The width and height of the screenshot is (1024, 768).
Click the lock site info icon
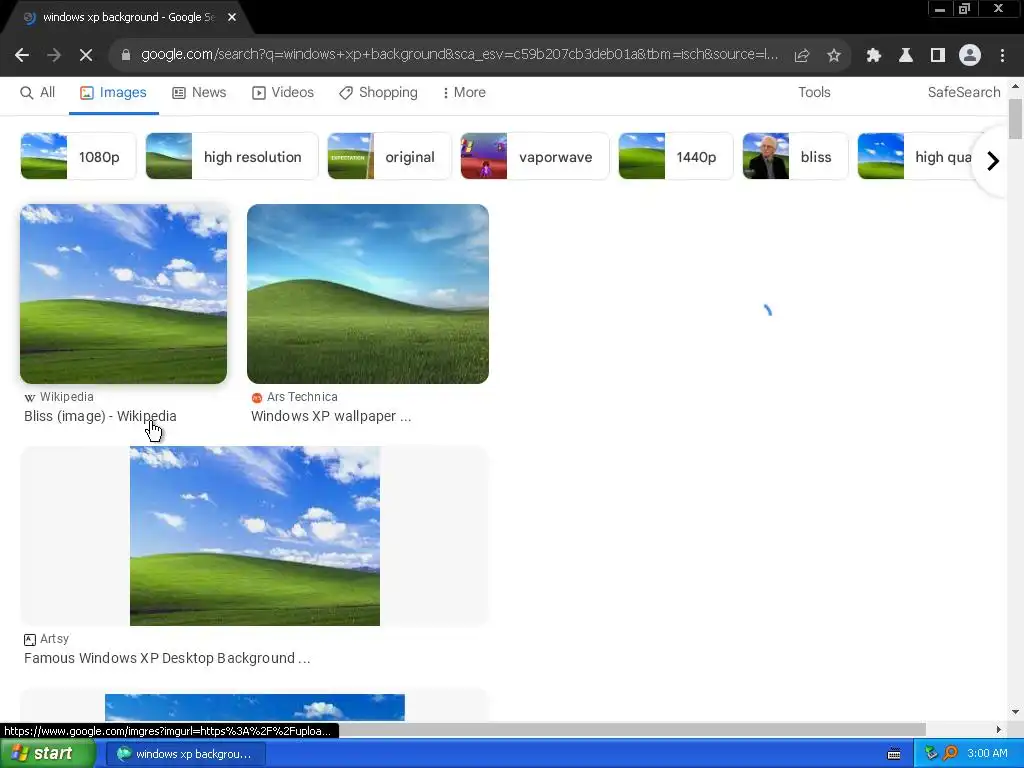point(126,56)
